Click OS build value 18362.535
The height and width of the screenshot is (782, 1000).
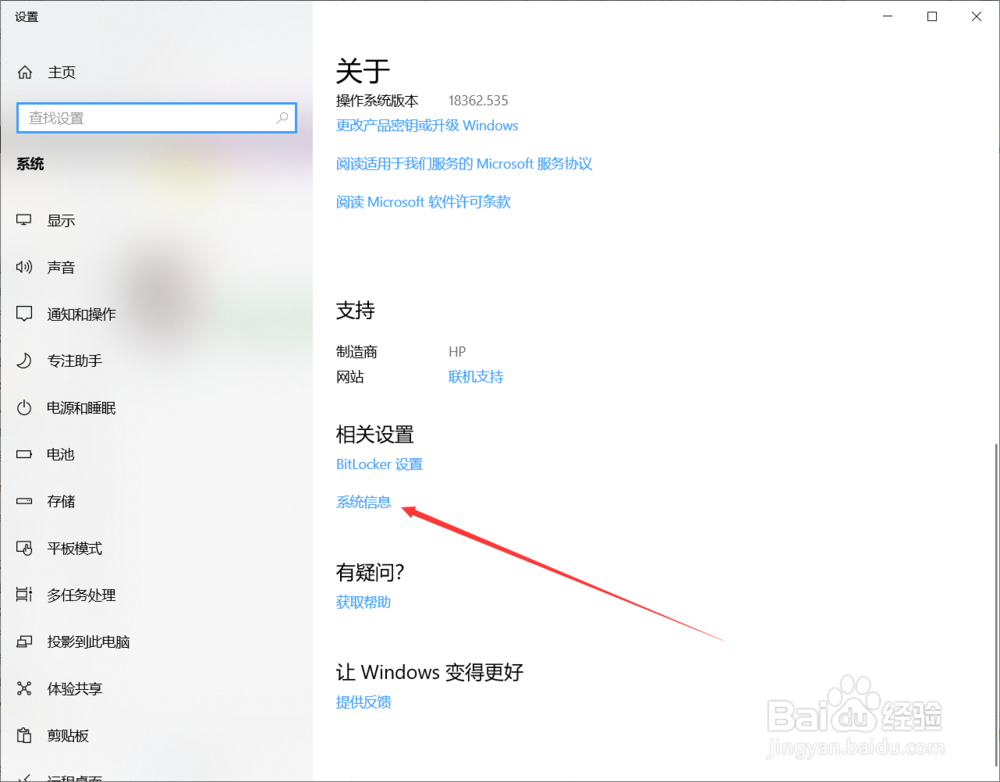(x=478, y=100)
